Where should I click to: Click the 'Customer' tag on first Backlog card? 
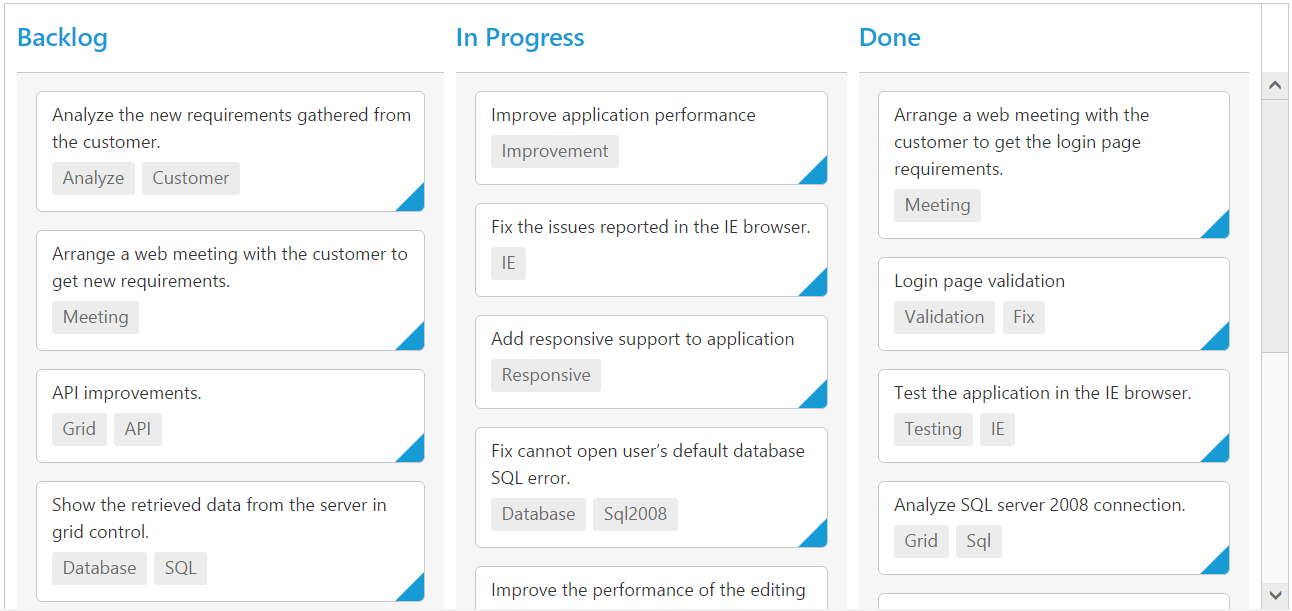pos(191,178)
